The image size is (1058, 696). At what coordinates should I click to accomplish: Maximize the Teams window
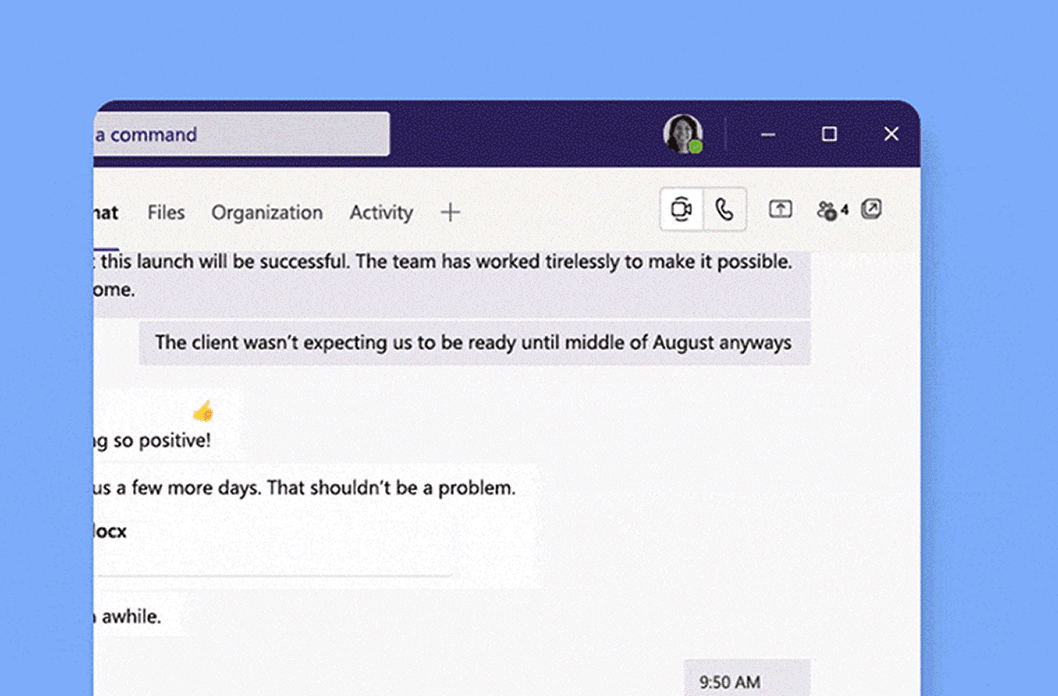point(829,134)
